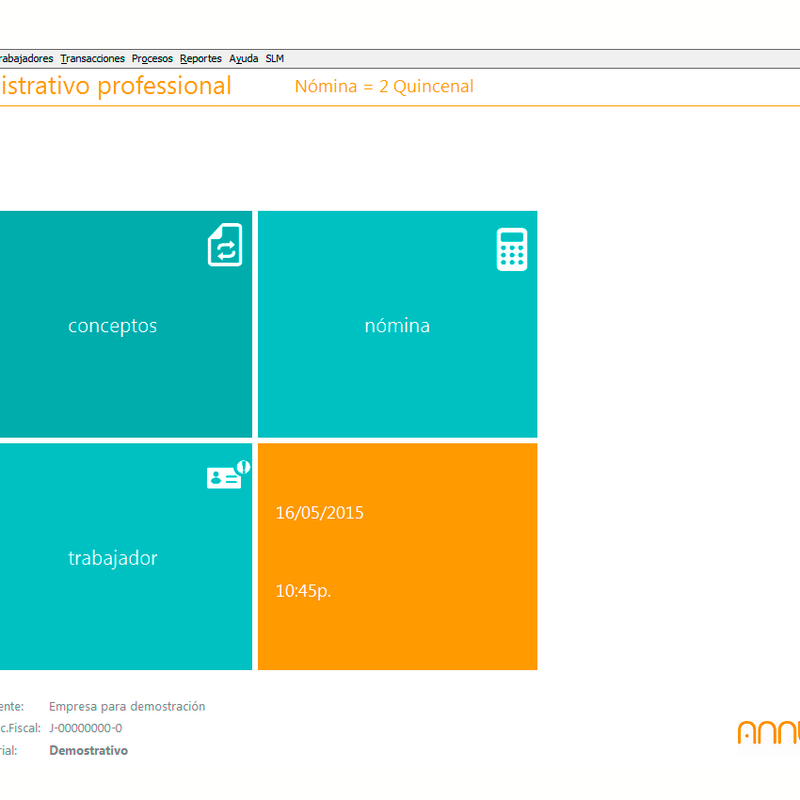This screenshot has width=800, height=800.
Task: Click the calculator icon on nómina tile
Action: [512, 249]
